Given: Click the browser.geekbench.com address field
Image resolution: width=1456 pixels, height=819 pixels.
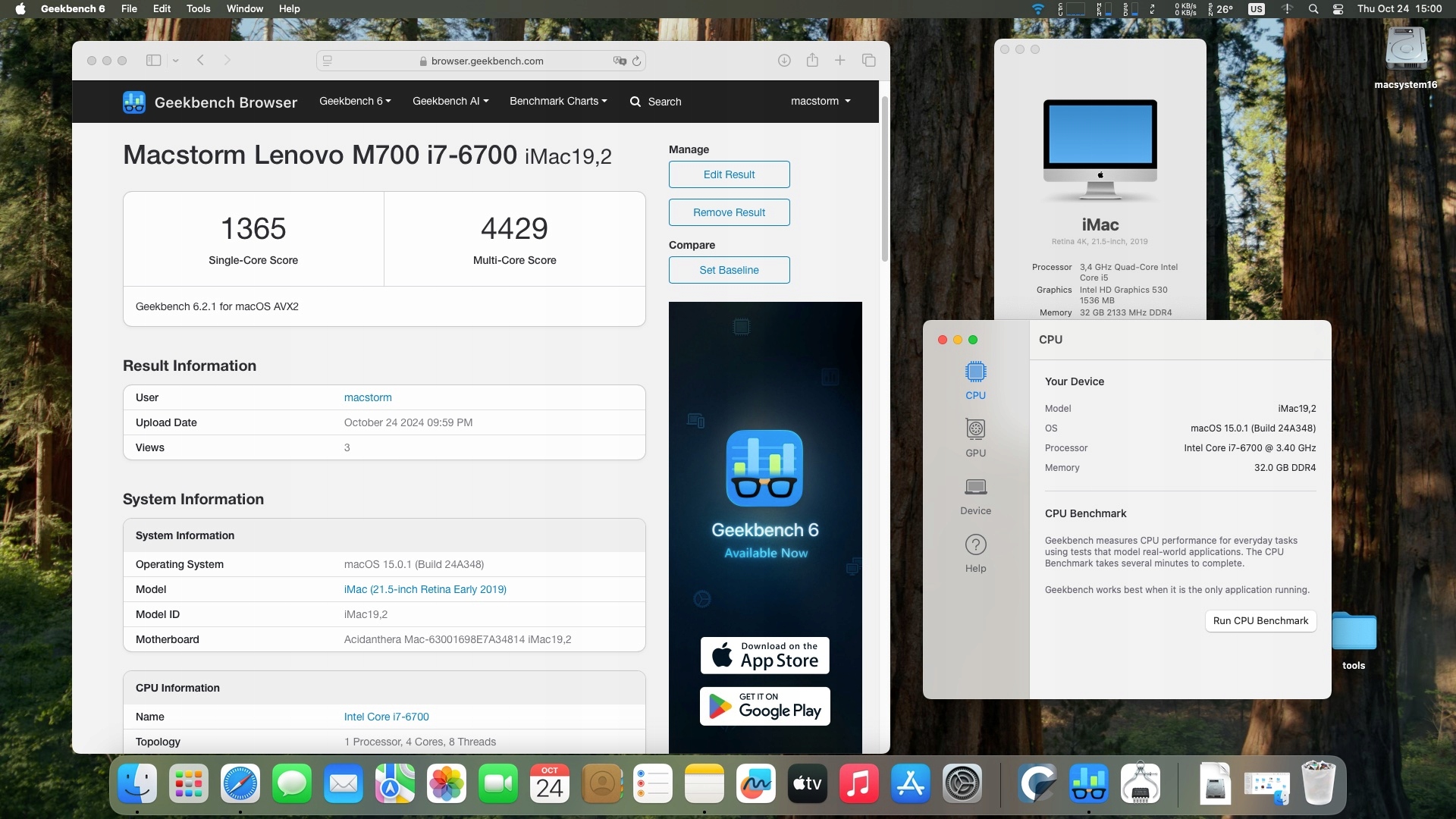Looking at the screenshot, I should 481,61.
